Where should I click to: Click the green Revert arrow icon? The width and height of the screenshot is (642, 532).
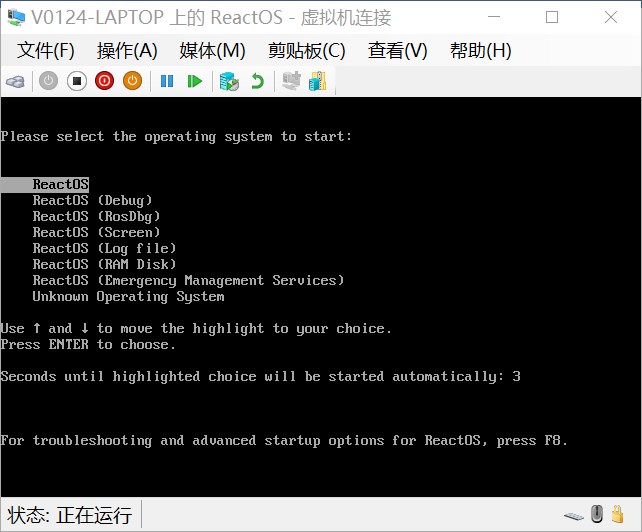coord(258,81)
